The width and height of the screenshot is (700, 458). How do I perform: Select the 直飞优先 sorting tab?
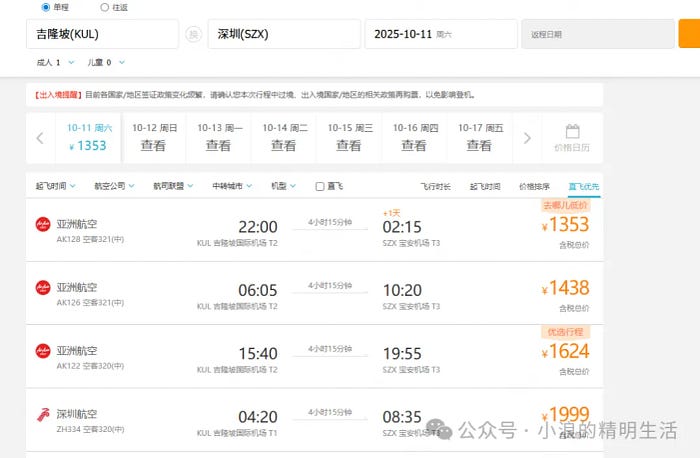point(583,187)
